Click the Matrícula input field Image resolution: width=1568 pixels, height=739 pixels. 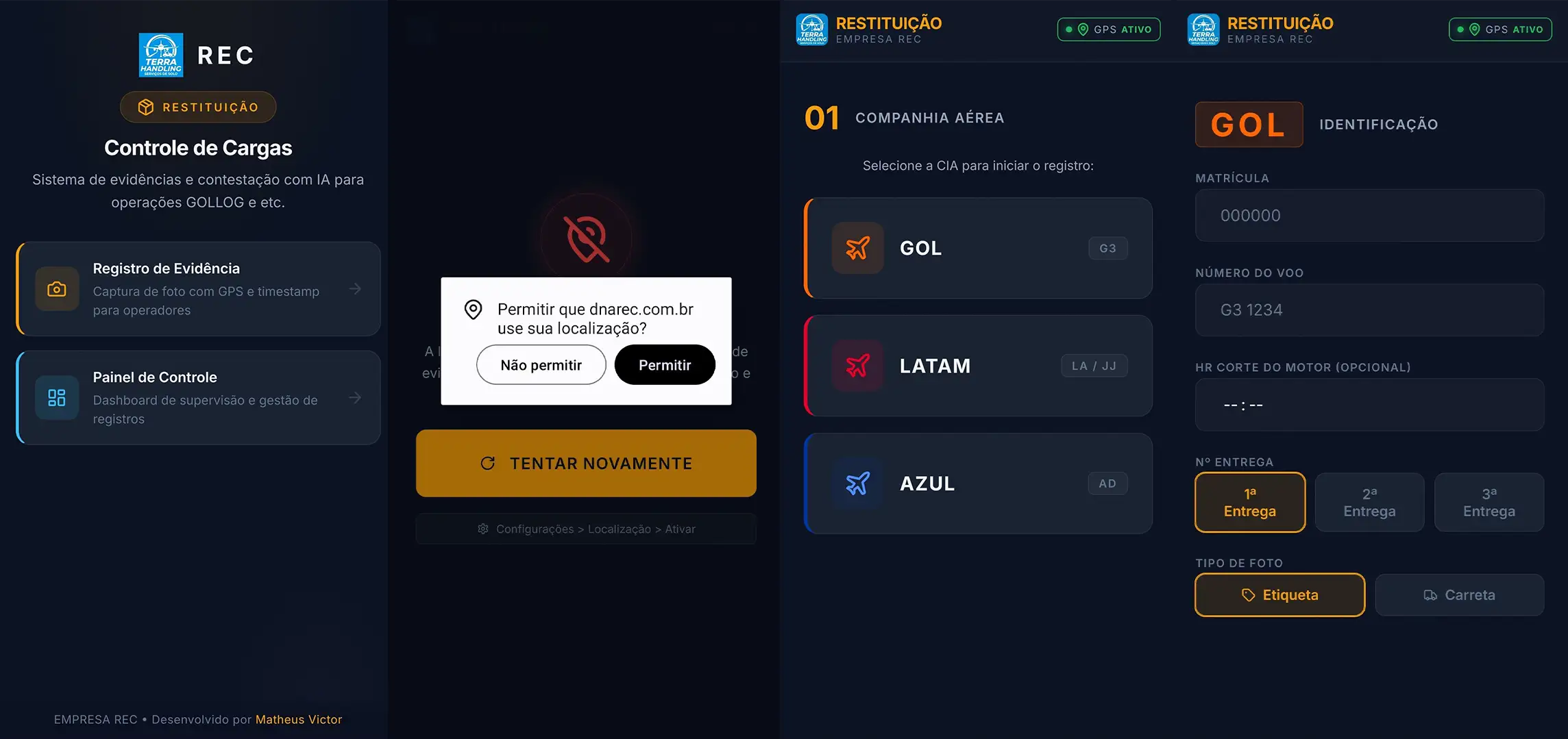tap(1369, 216)
